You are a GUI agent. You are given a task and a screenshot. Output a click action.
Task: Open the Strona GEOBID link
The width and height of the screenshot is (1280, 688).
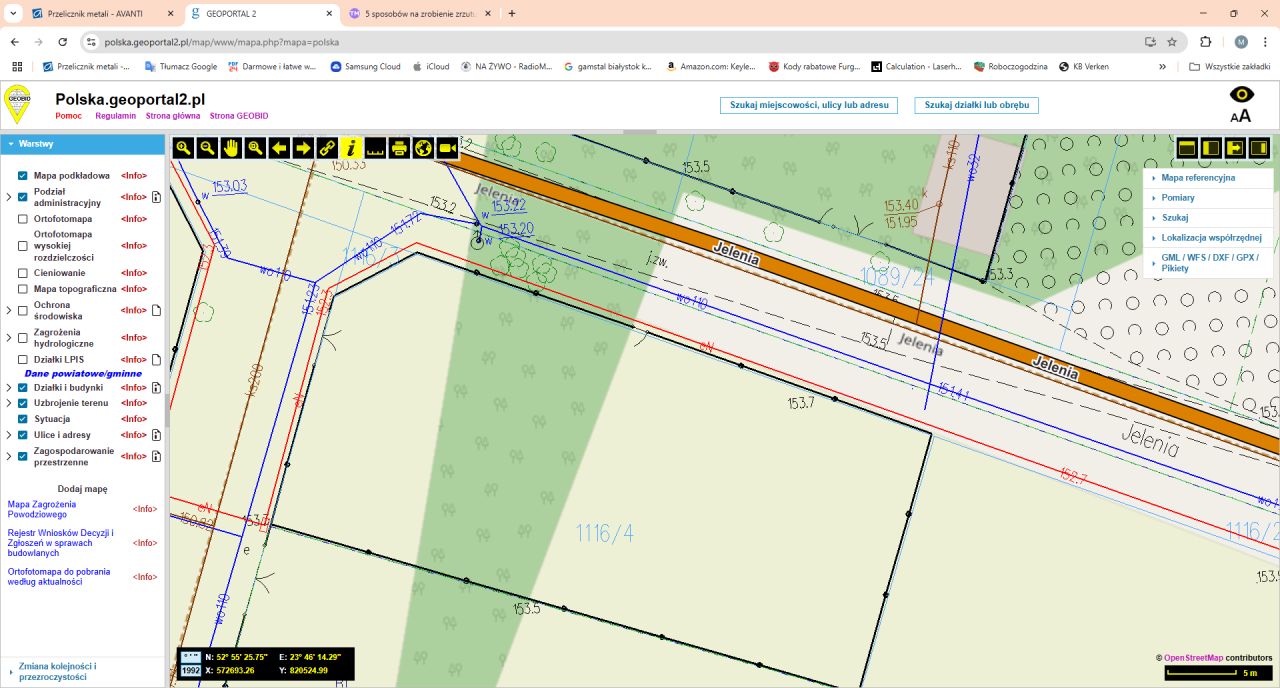point(239,116)
